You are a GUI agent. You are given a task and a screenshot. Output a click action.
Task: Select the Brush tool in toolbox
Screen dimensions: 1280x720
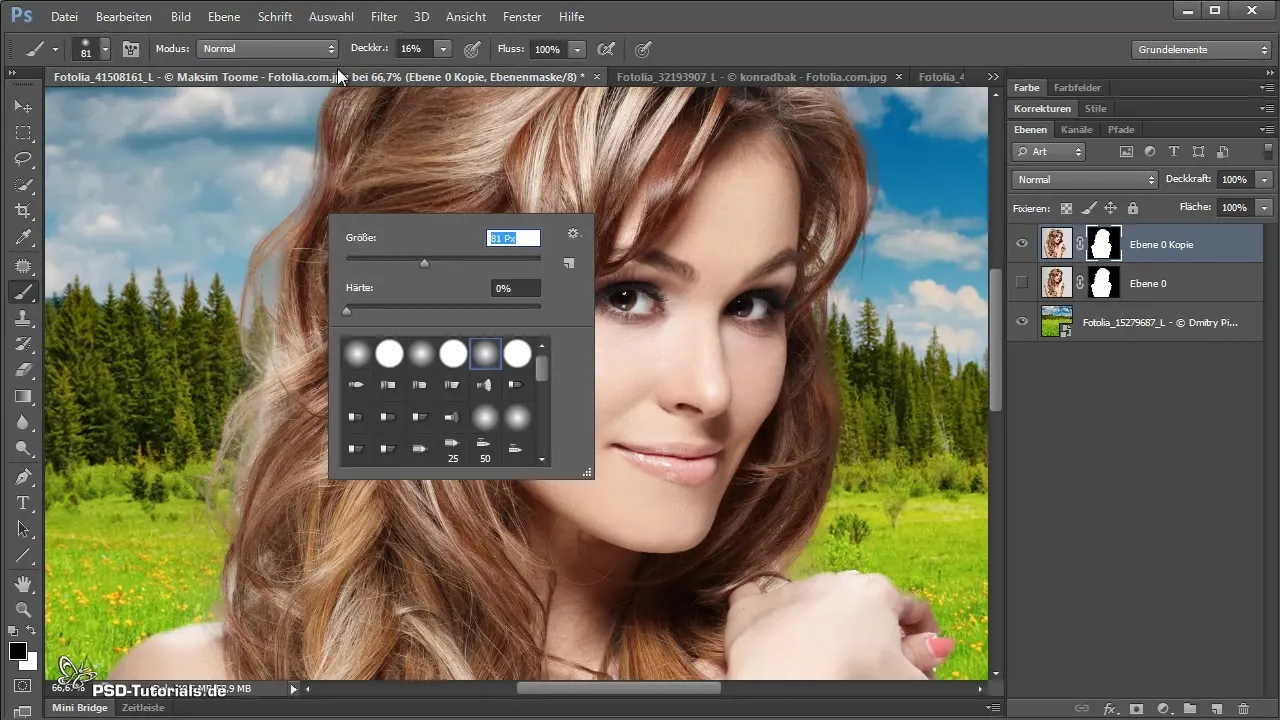pyautogui.click(x=23, y=293)
